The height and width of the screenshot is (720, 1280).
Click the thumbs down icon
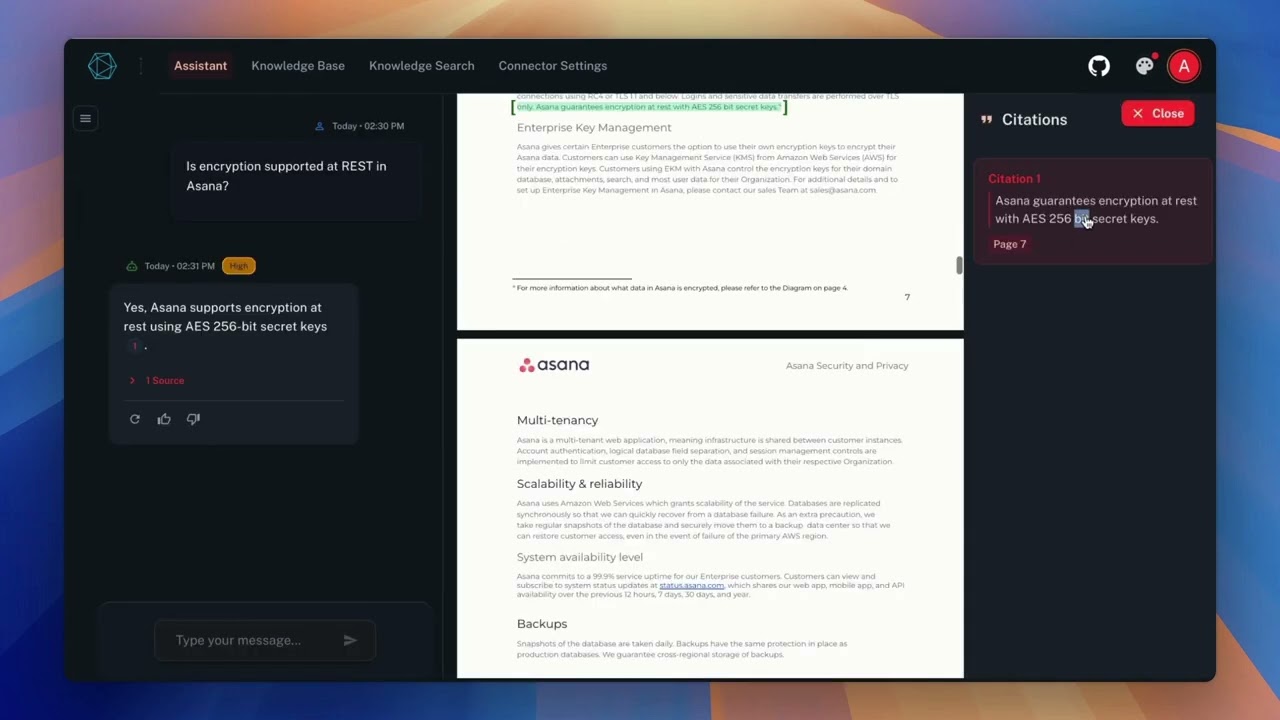click(x=193, y=419)
